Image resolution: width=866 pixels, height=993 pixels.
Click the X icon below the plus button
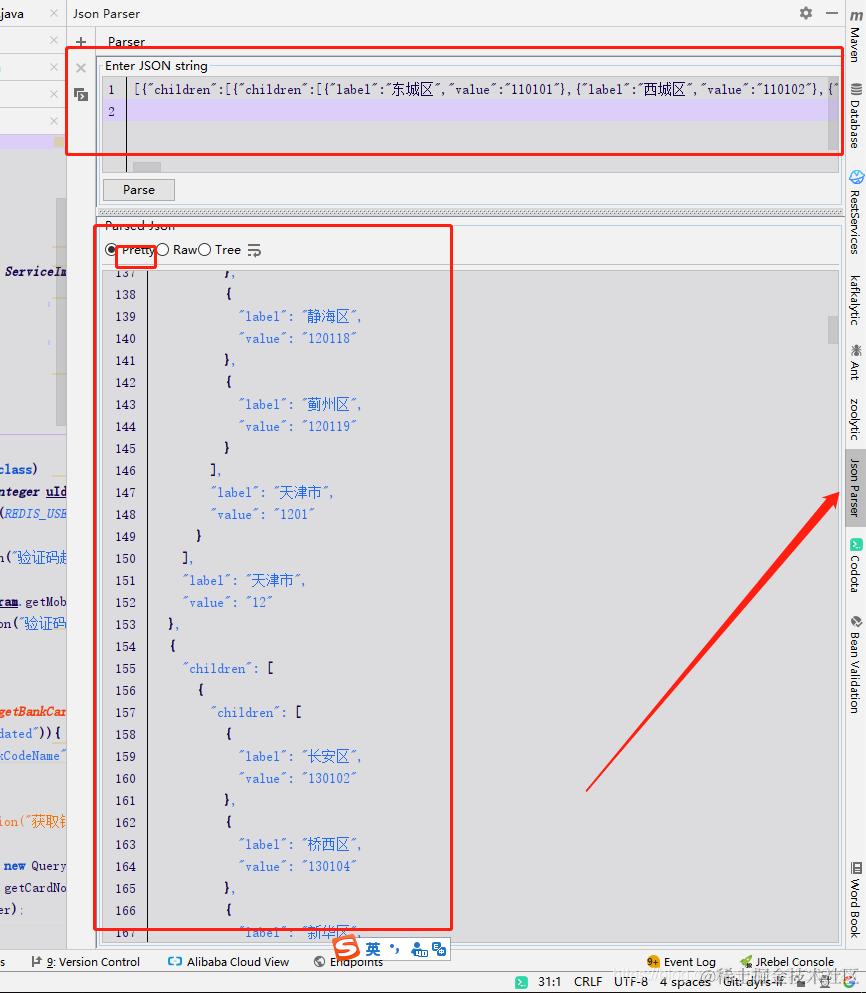(x=81, y=68)
